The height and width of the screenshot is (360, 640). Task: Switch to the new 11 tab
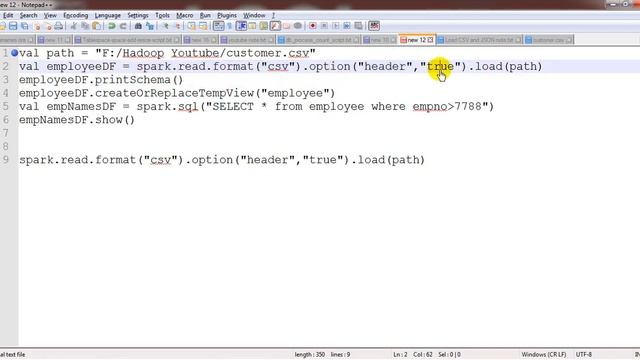[54, 40]
